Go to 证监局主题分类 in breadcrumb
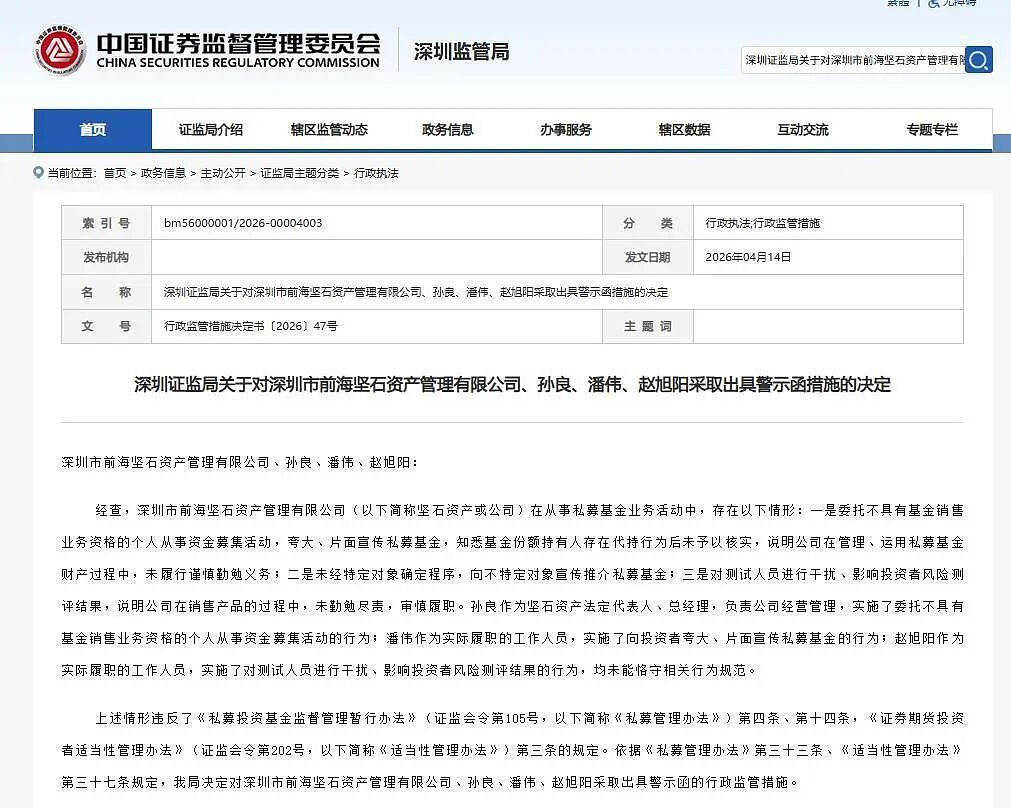The image size is (1011, 808). [300, 173]
